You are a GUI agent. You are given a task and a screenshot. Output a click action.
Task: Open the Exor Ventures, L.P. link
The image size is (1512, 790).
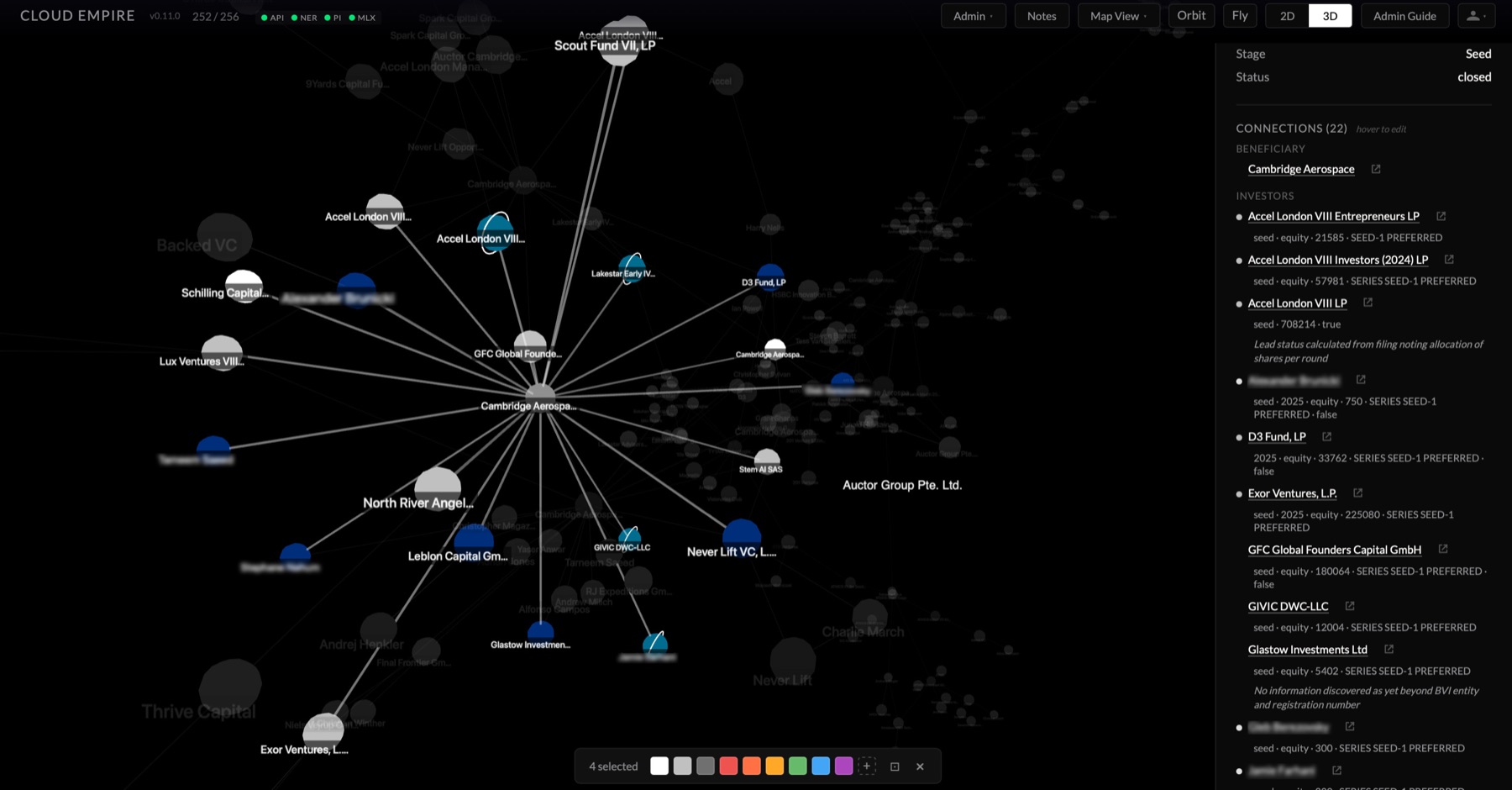pyautogui.click(x=1292, y=493)
